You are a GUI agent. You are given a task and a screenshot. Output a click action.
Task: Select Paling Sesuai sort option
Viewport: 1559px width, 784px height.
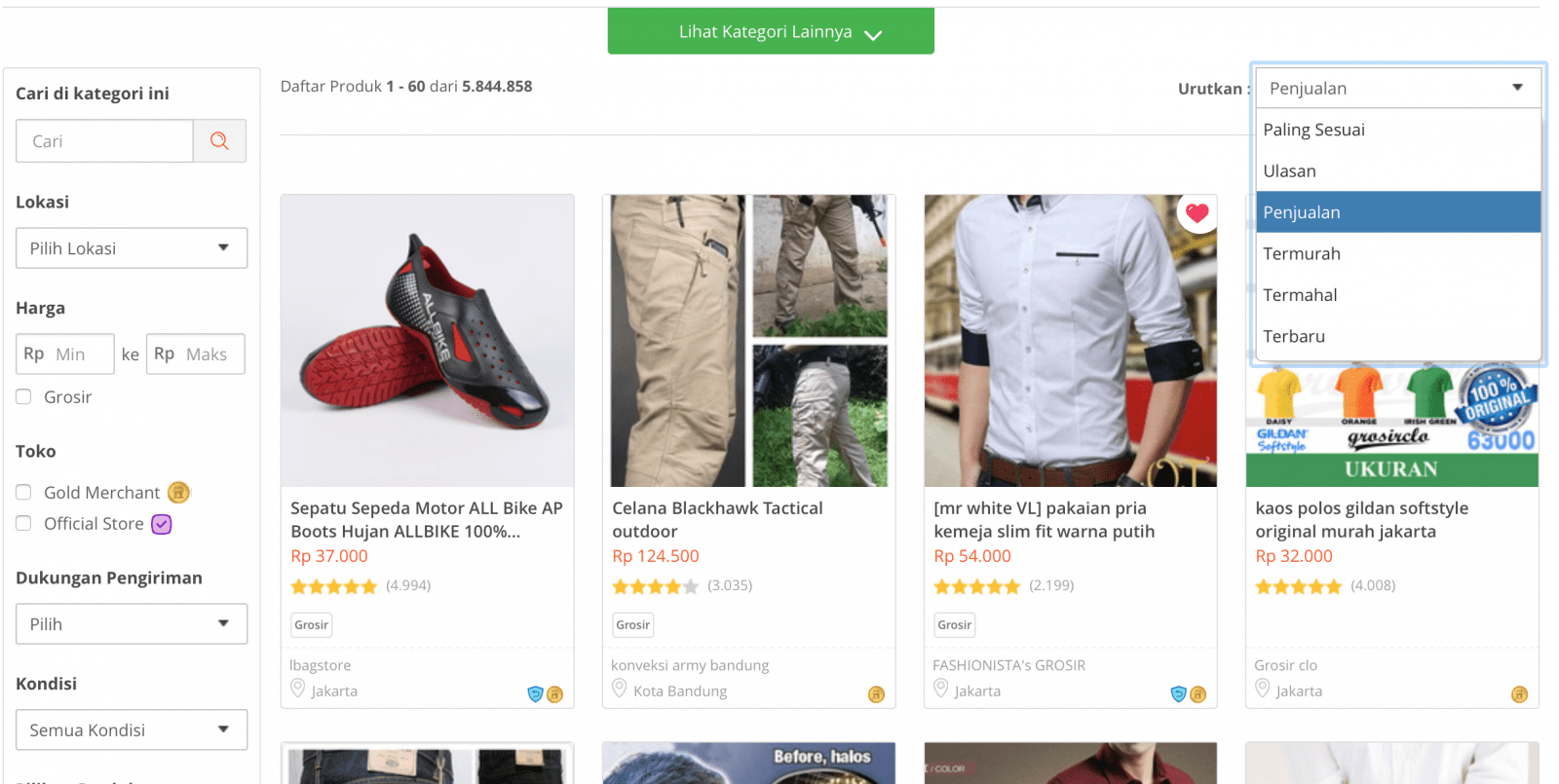click(1398, 130)
